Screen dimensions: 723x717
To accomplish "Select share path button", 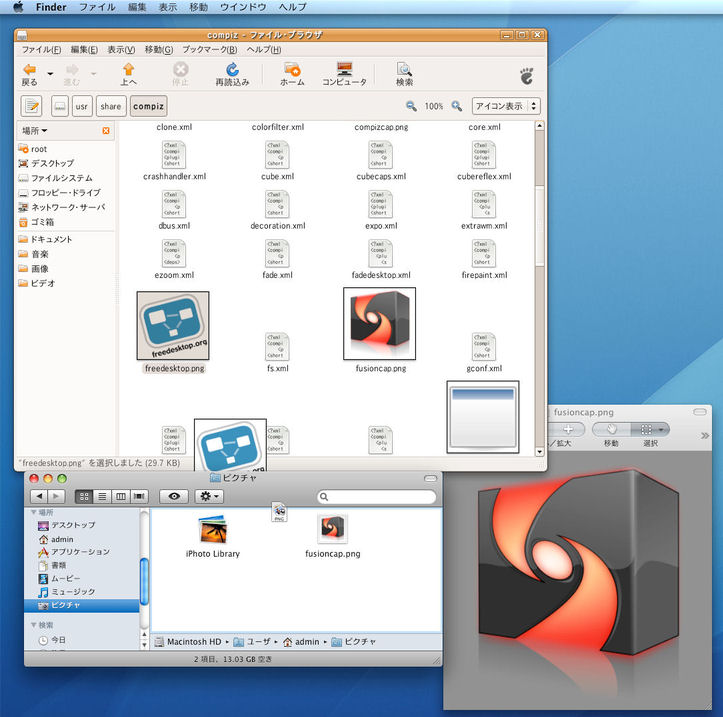I will click(111, 106).
